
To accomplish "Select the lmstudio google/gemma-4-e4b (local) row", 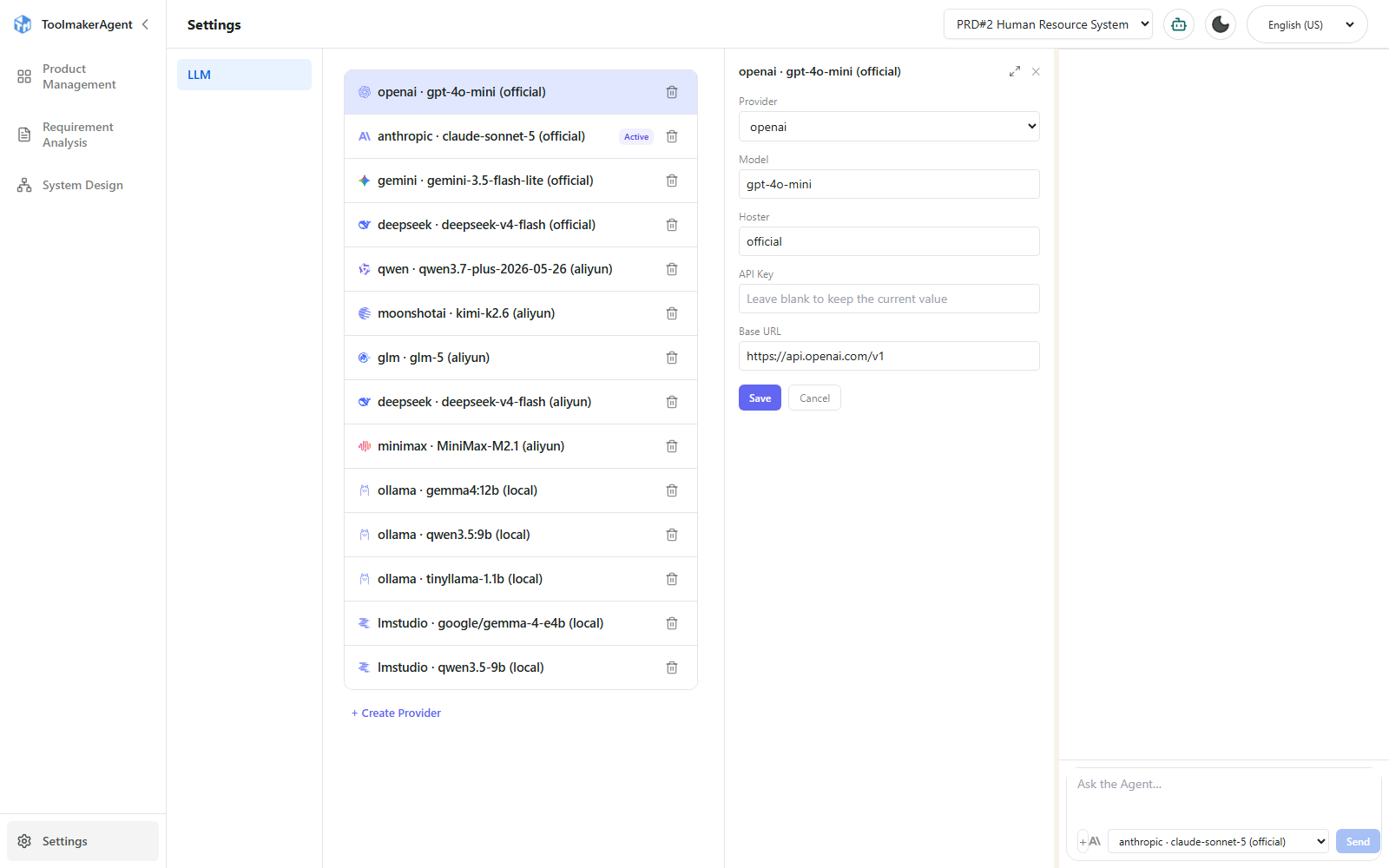I will pyautogui.click(x=521, y=623).
